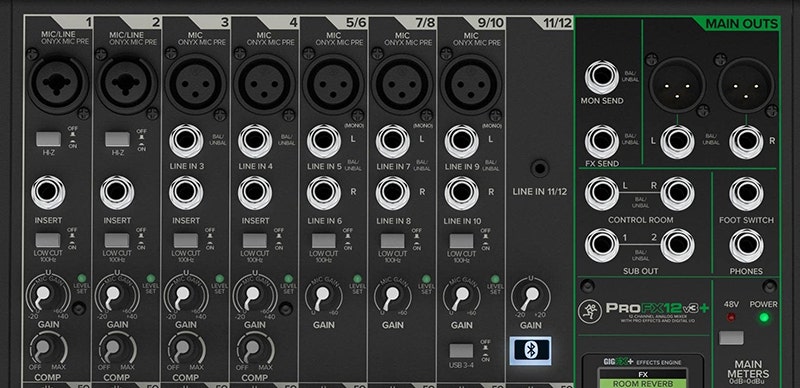Click the main out R quarter-inch jack
This screenshot has height=388, width=800.
tap(746, 141)
